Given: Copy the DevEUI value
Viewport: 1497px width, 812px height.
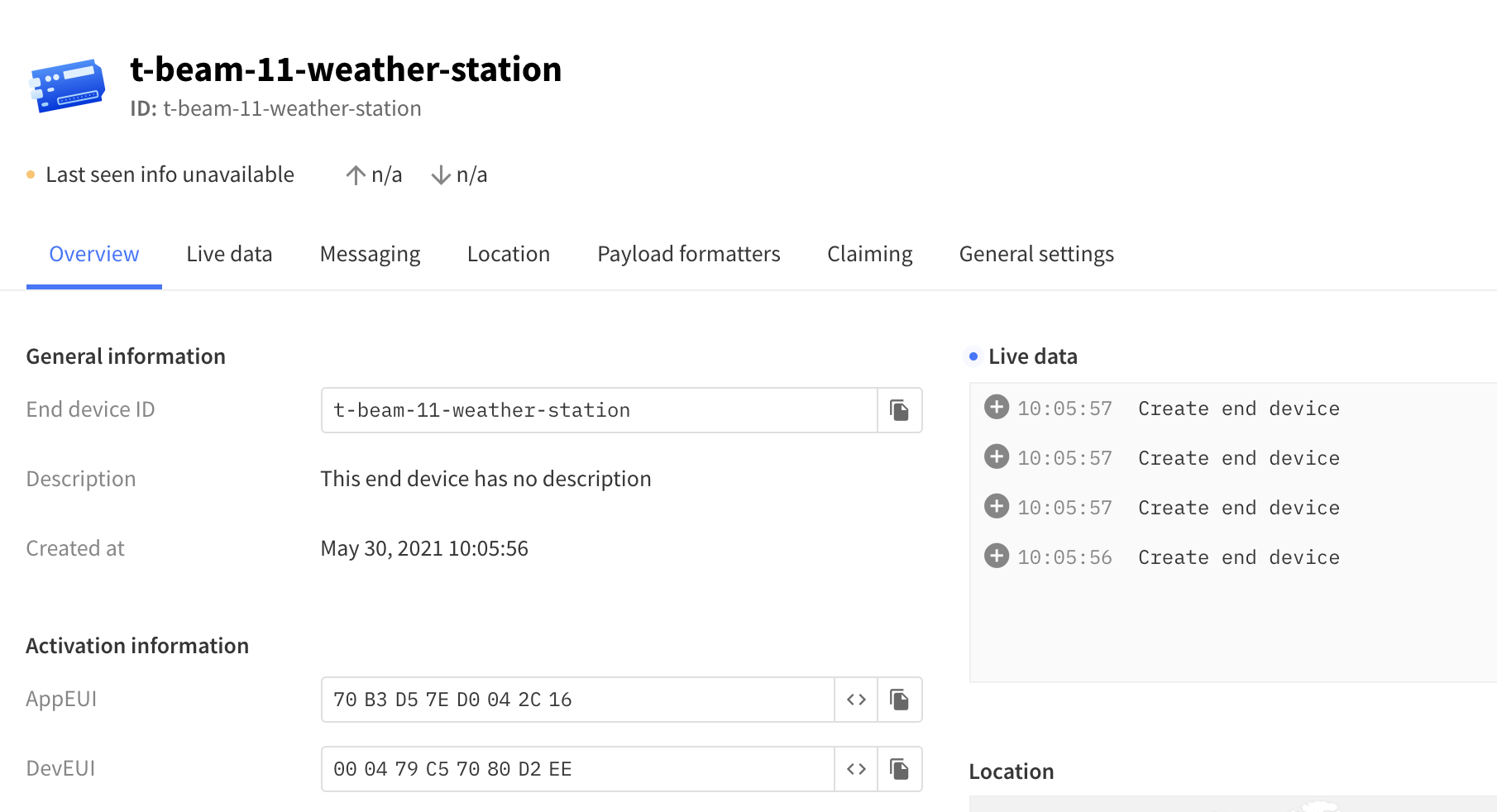Looking at the screenshot, I should tap(899, 769).
